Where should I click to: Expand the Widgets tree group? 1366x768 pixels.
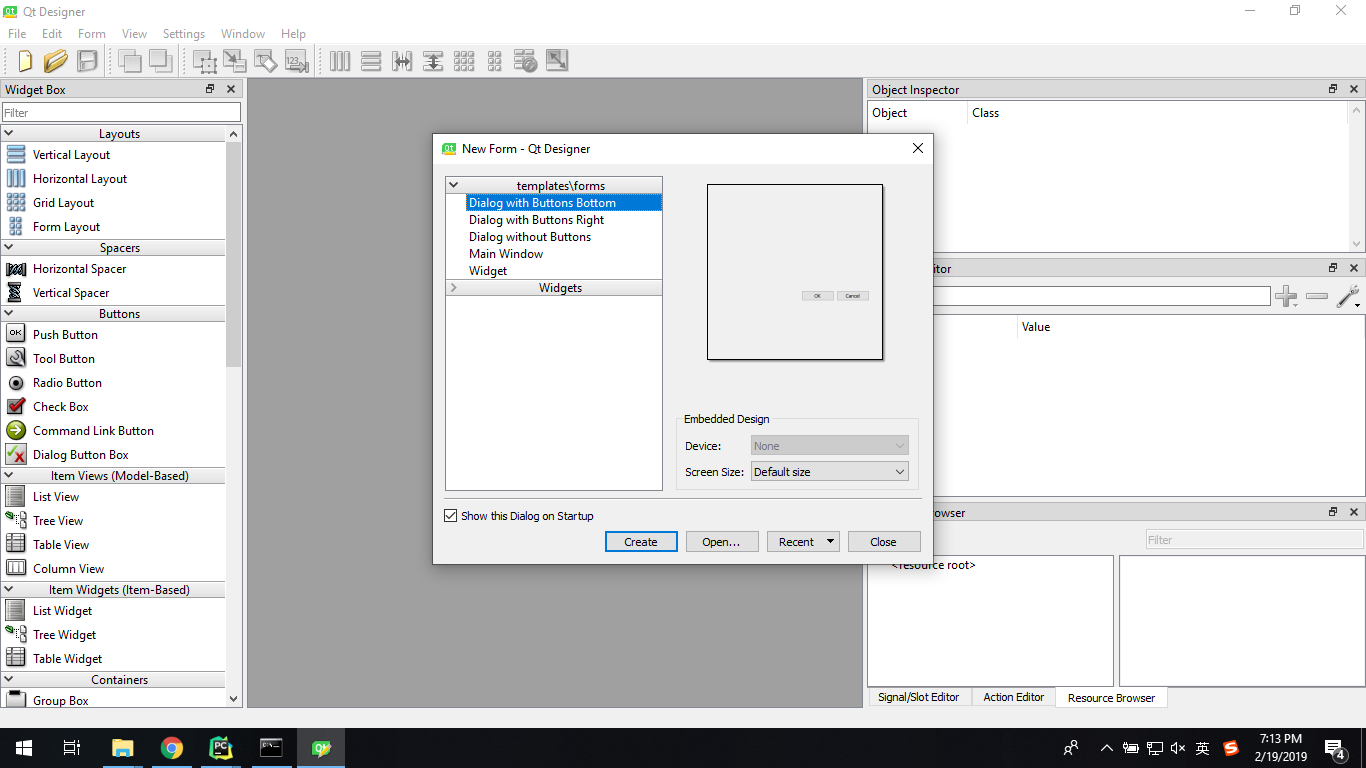point(453,288)
